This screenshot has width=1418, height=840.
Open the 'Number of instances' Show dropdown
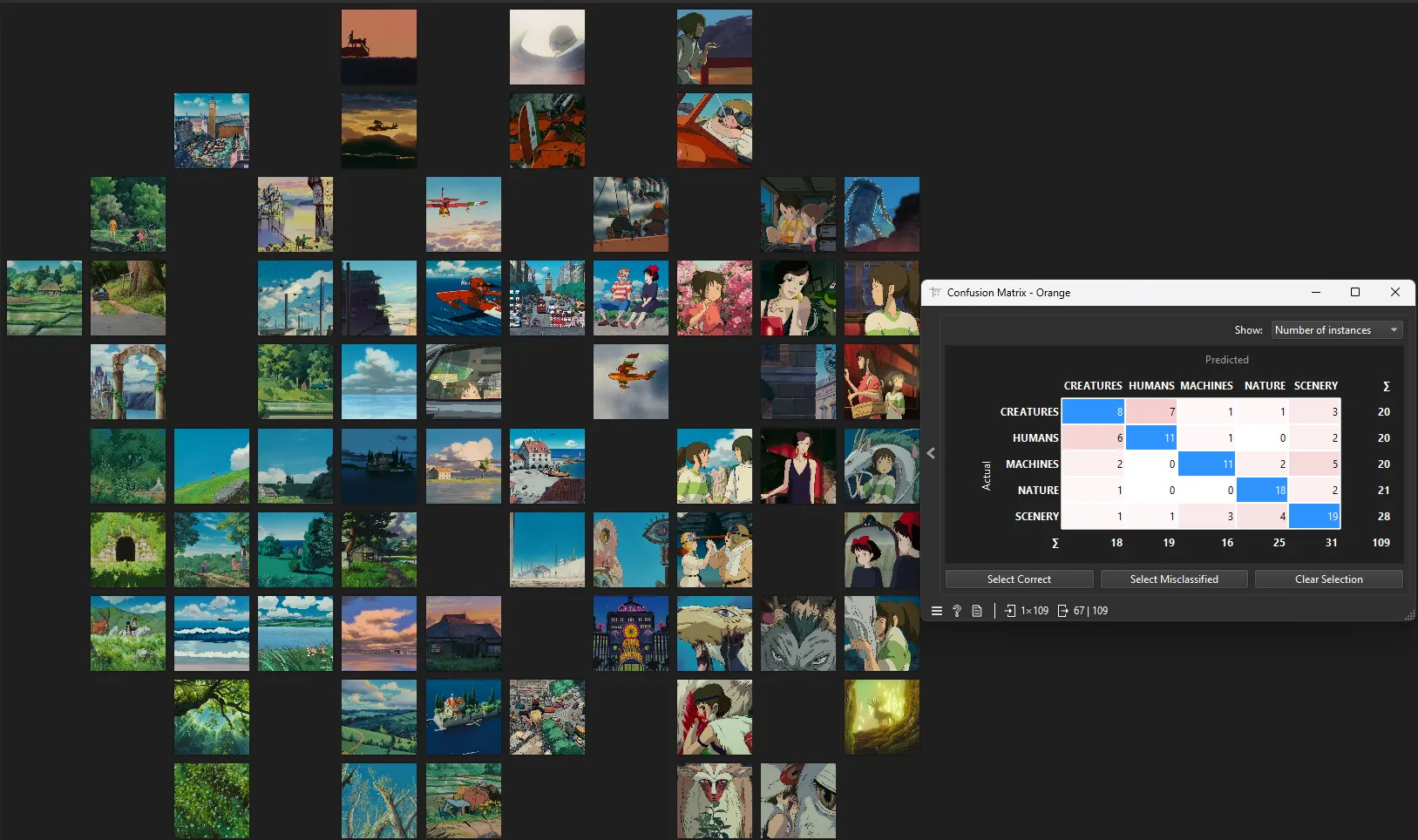(1336, 330)
